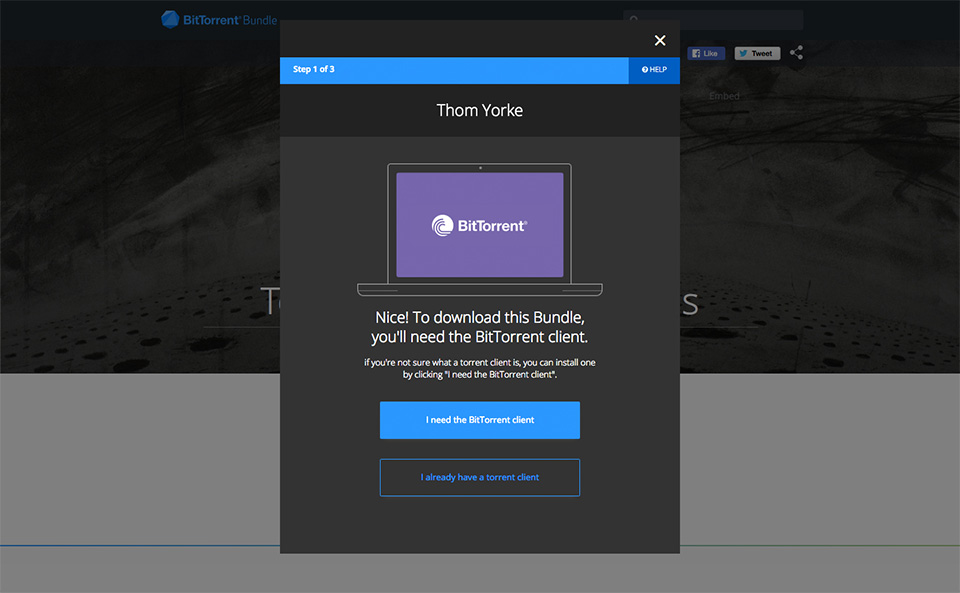Open the share icon next to Tweet

pos(796,53)
